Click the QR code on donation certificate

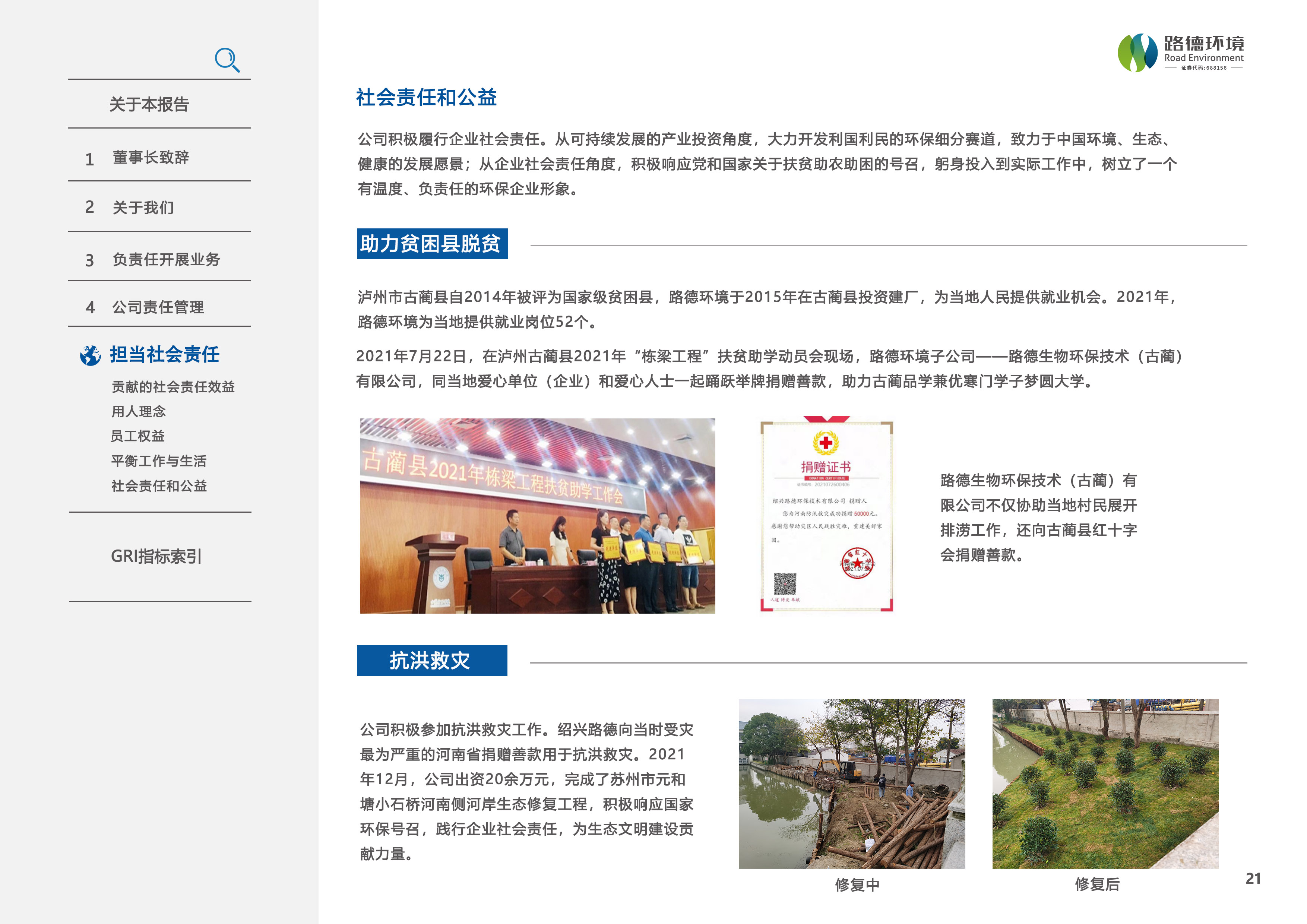click(784, 583)
